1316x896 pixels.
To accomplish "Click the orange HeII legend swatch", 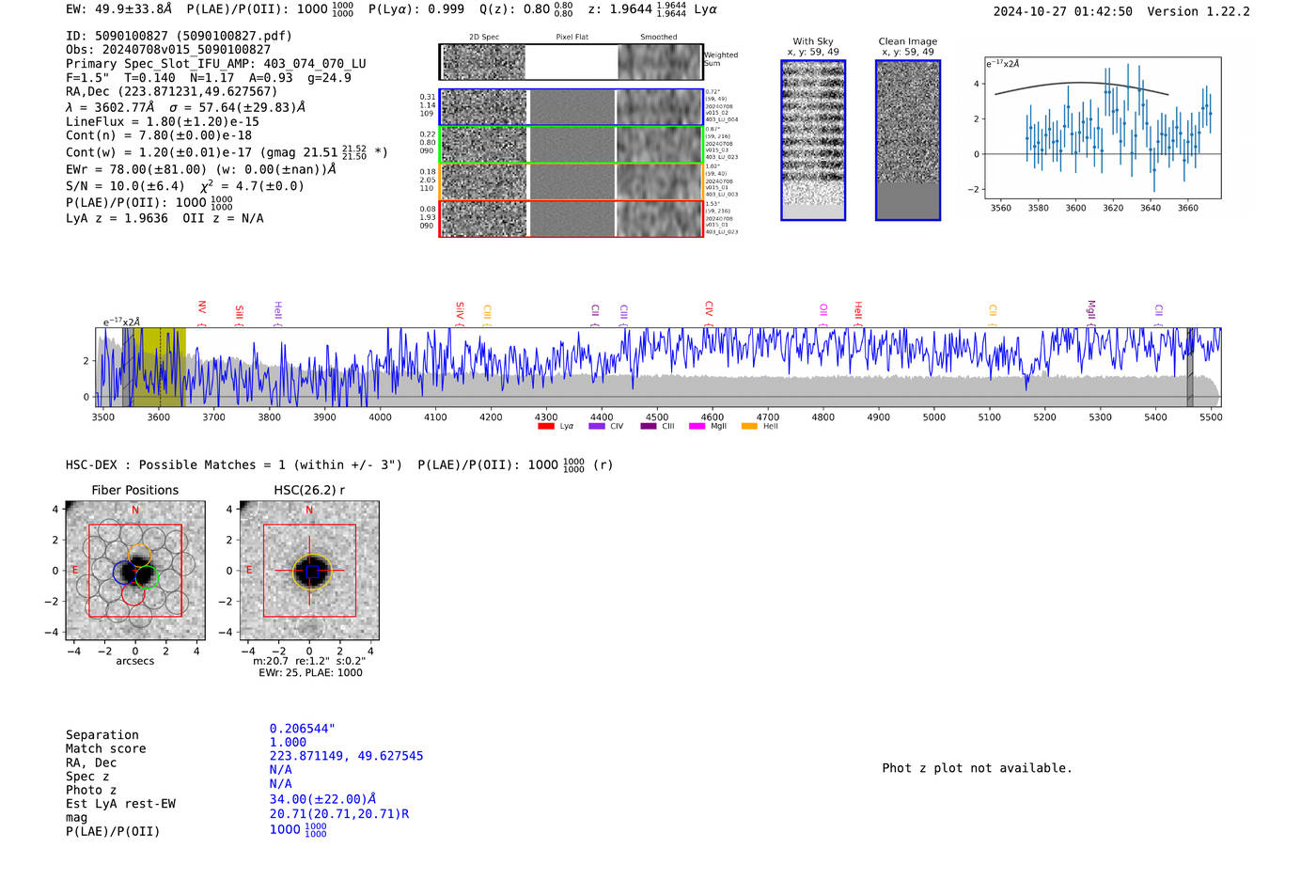I will (x=749, y=426).
